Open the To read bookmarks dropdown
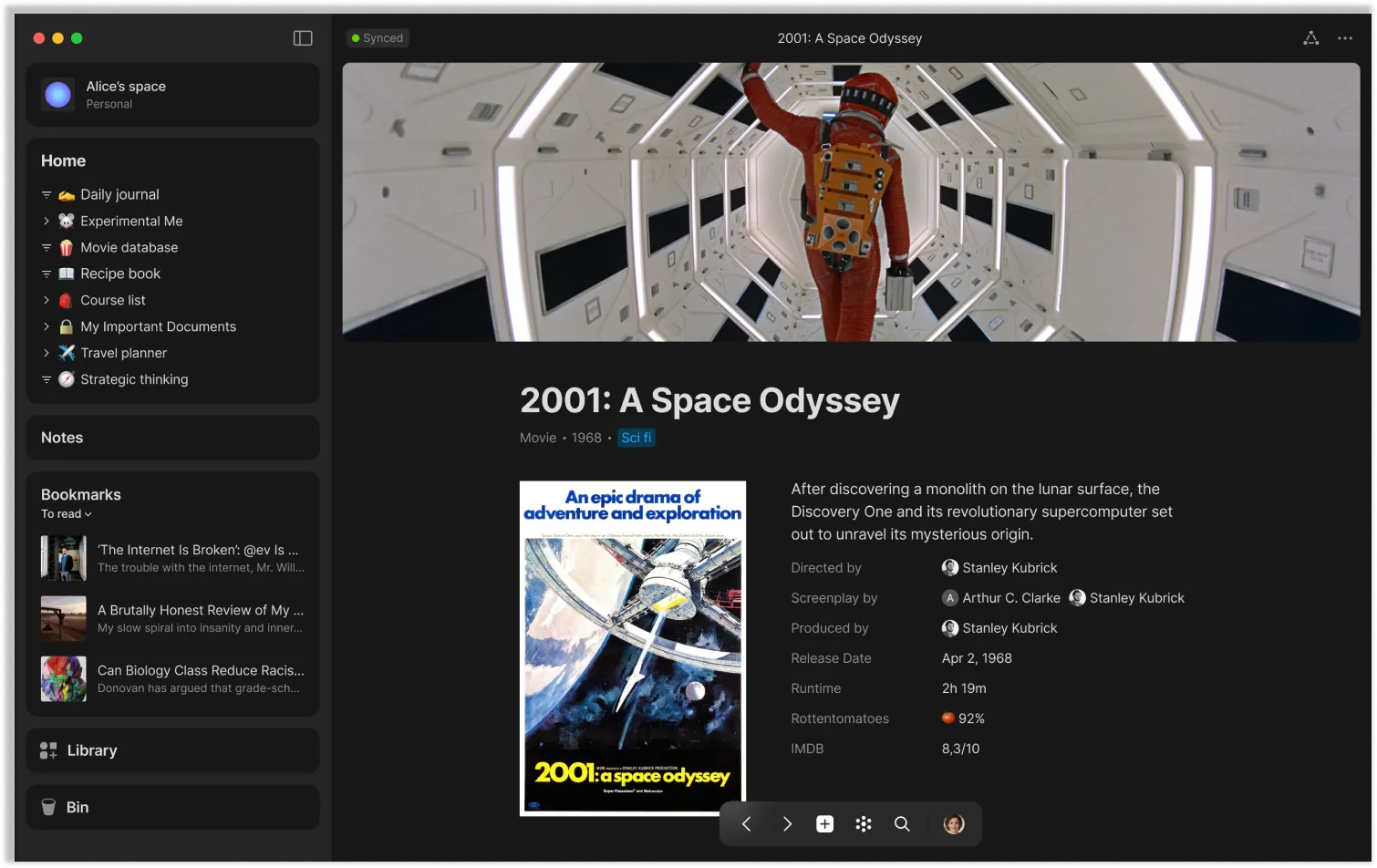The height and width of the screenshot is (868, 1377). tap(67, 514)
